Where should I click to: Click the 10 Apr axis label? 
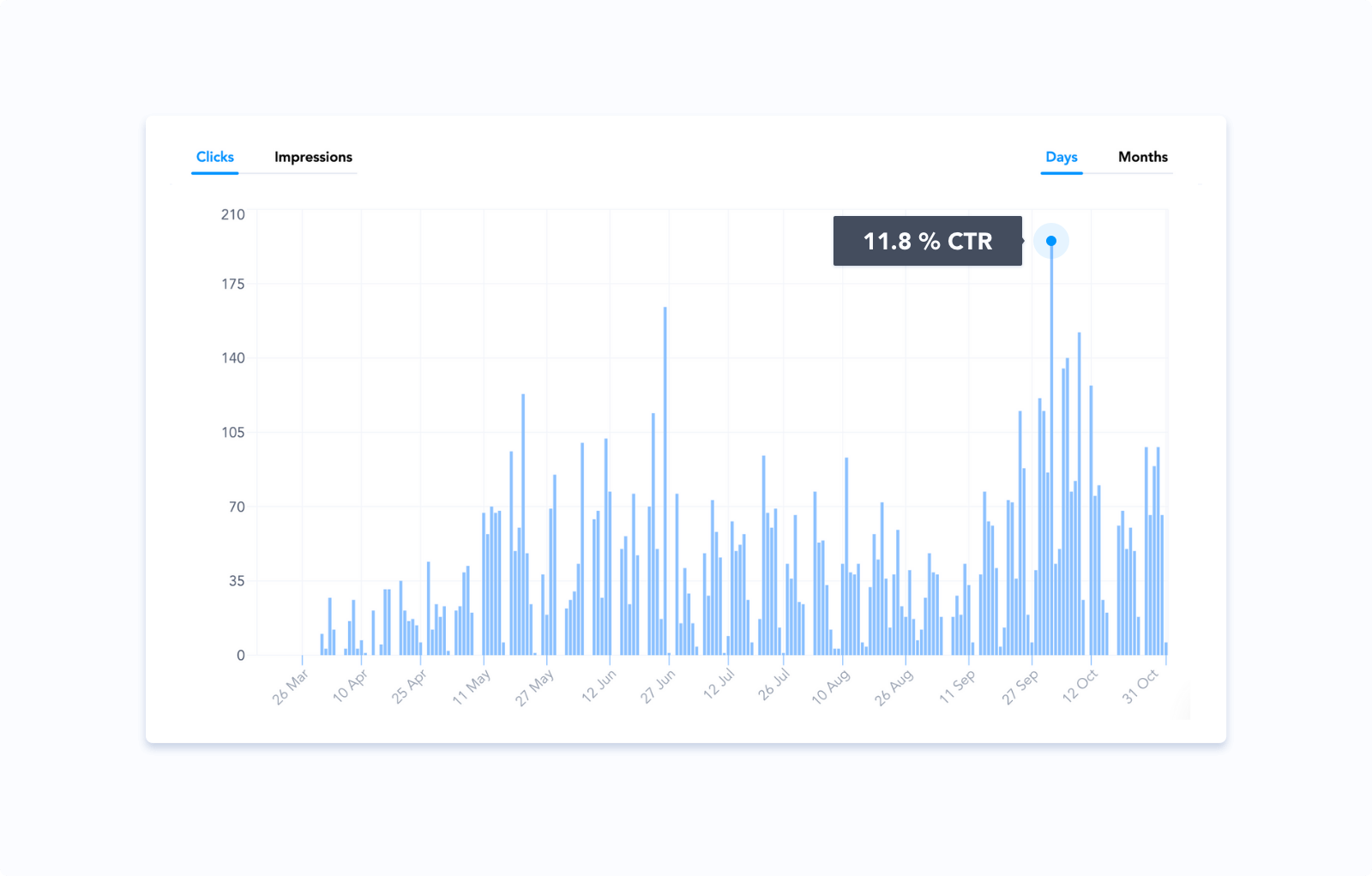pyautogui.click(x=350, y=686)
